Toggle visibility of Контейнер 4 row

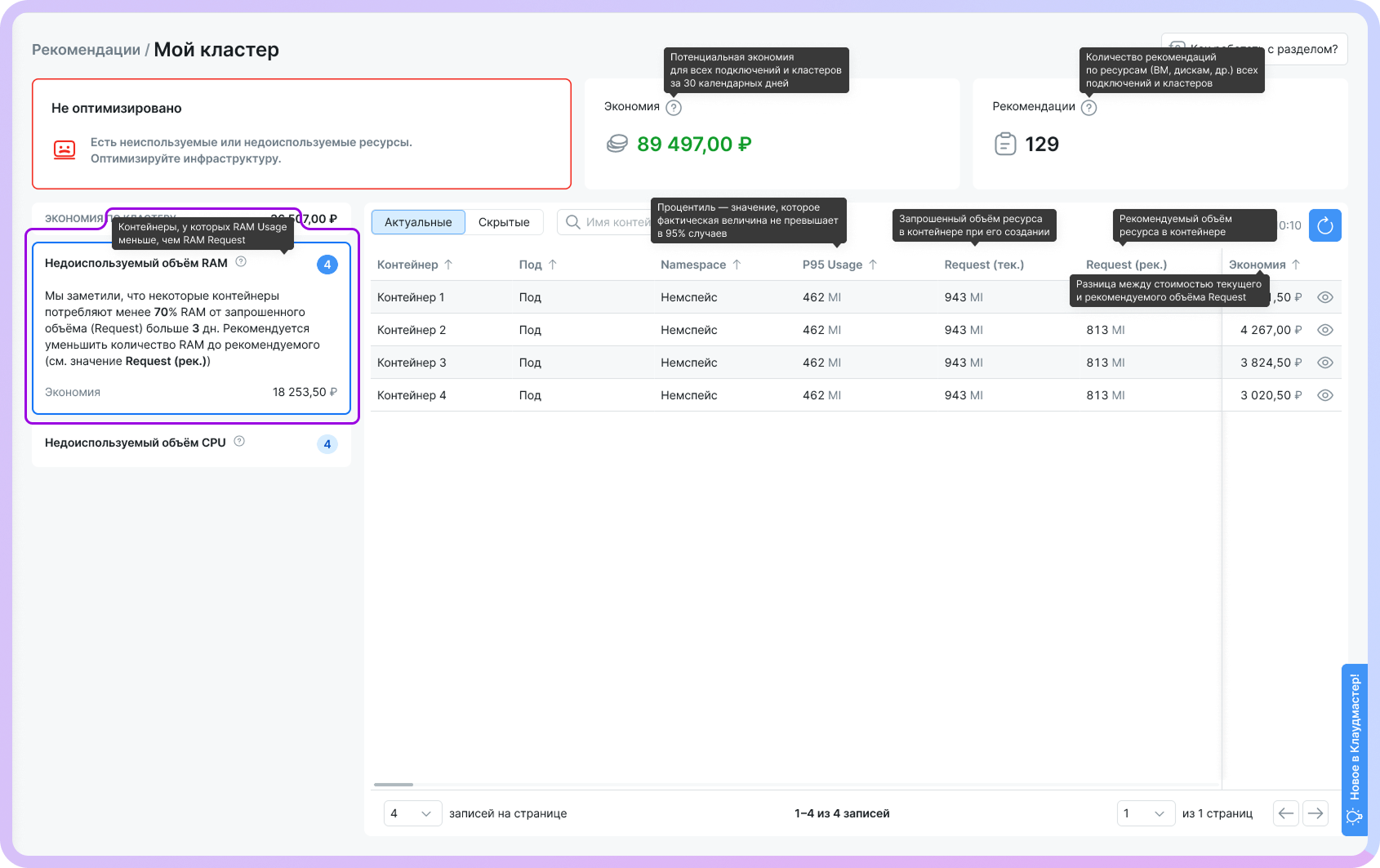click(1325, 395)
